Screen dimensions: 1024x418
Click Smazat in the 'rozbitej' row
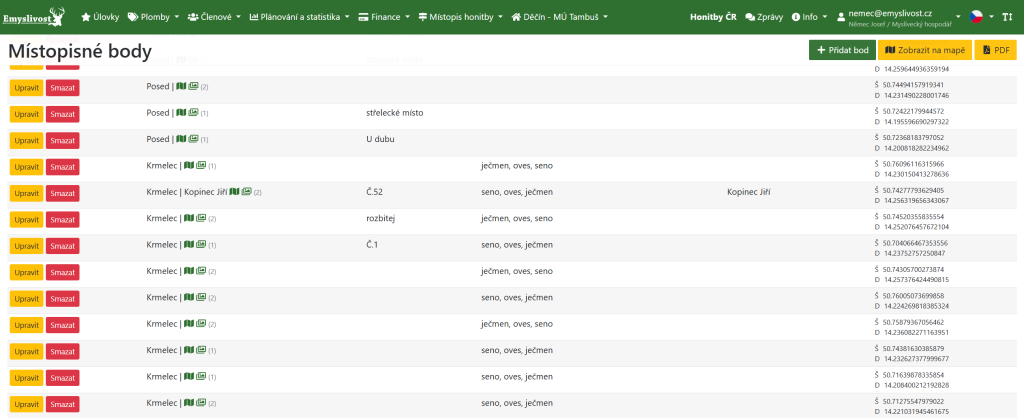click(63, 220)
